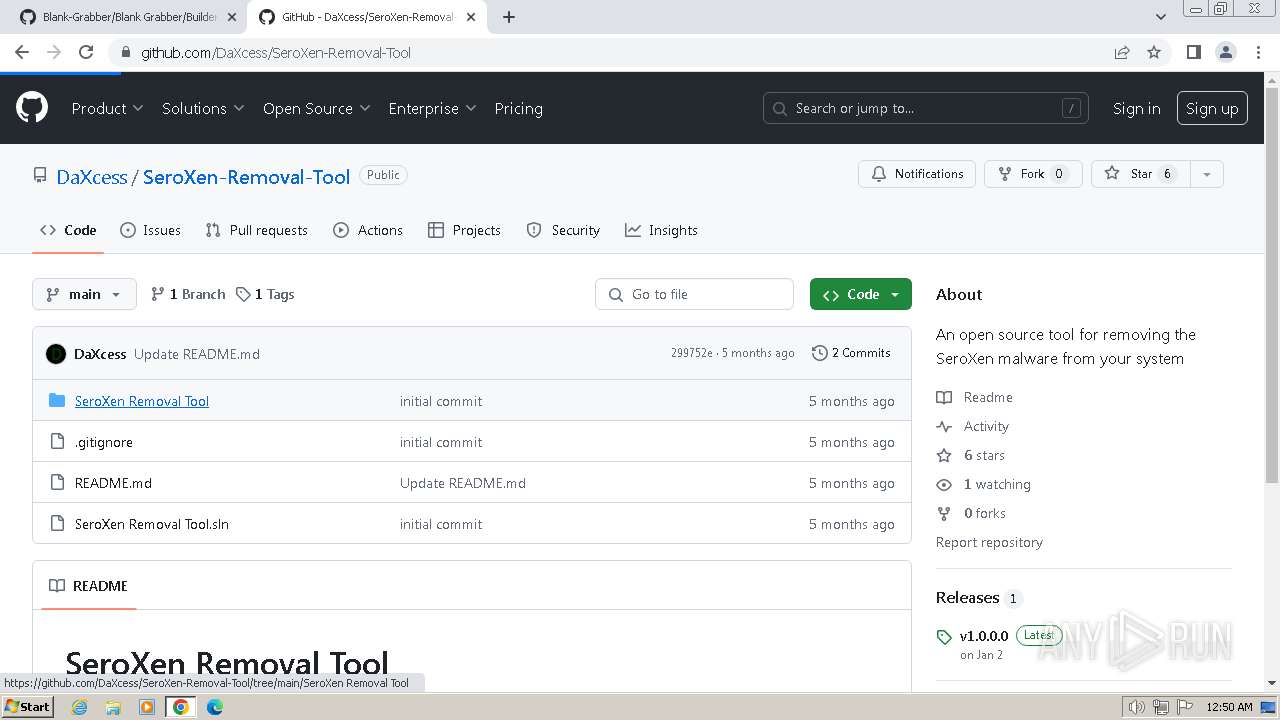Show the tab search dropdown
1280x720 pixels.
click(1161, 17)
